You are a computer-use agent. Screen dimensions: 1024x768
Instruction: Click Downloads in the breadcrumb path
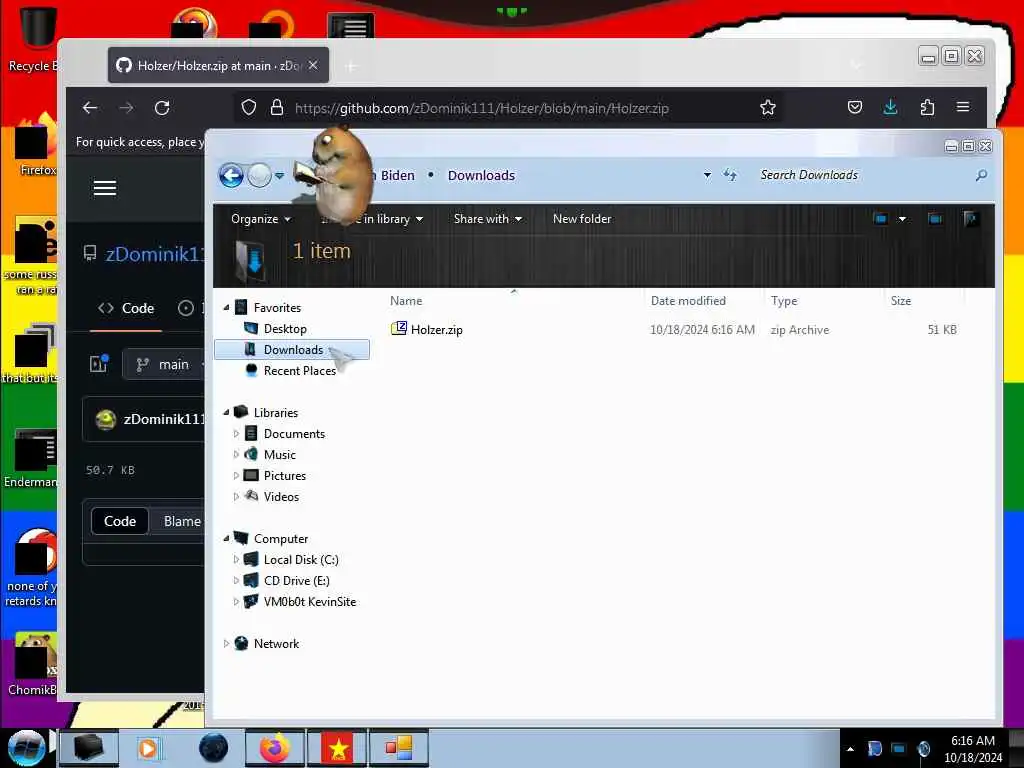[x=481, y=175]
